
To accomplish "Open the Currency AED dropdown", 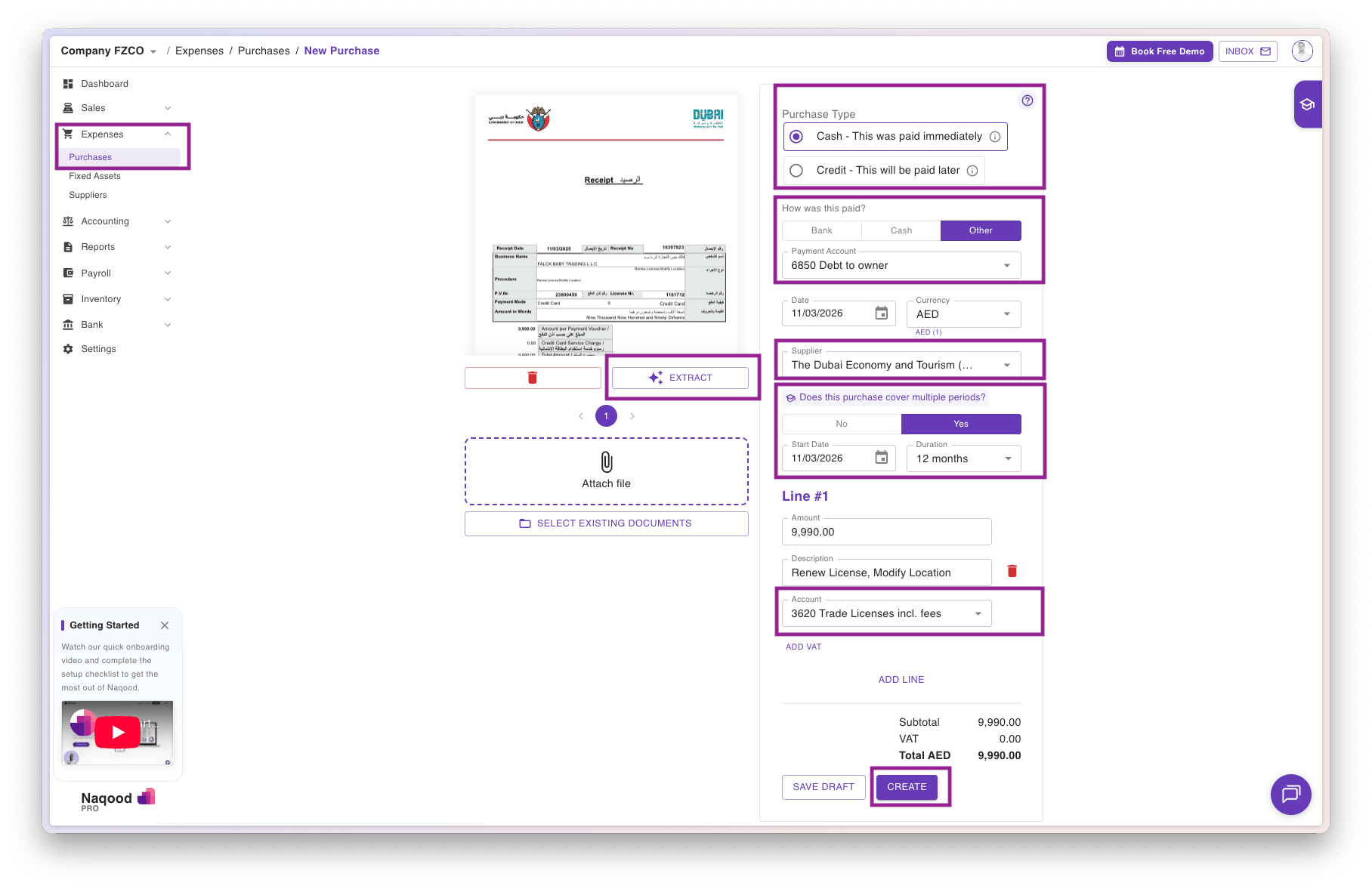I will (x=1006, y=314).
